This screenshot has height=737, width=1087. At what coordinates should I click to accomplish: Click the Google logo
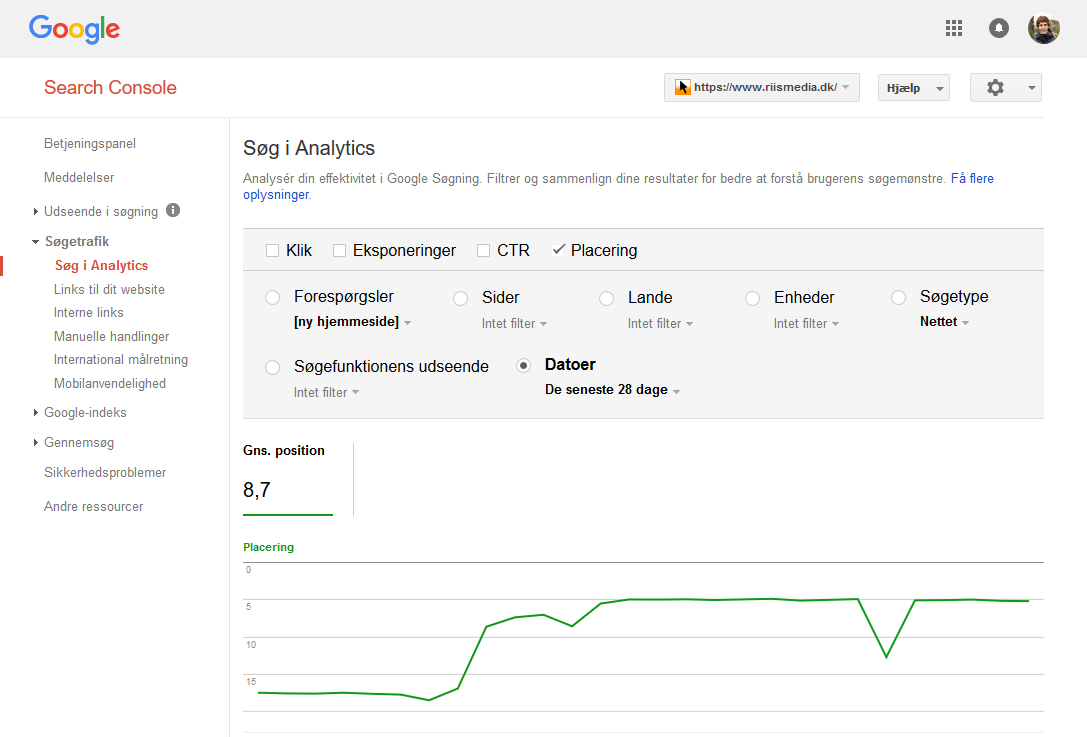(74, 29)
